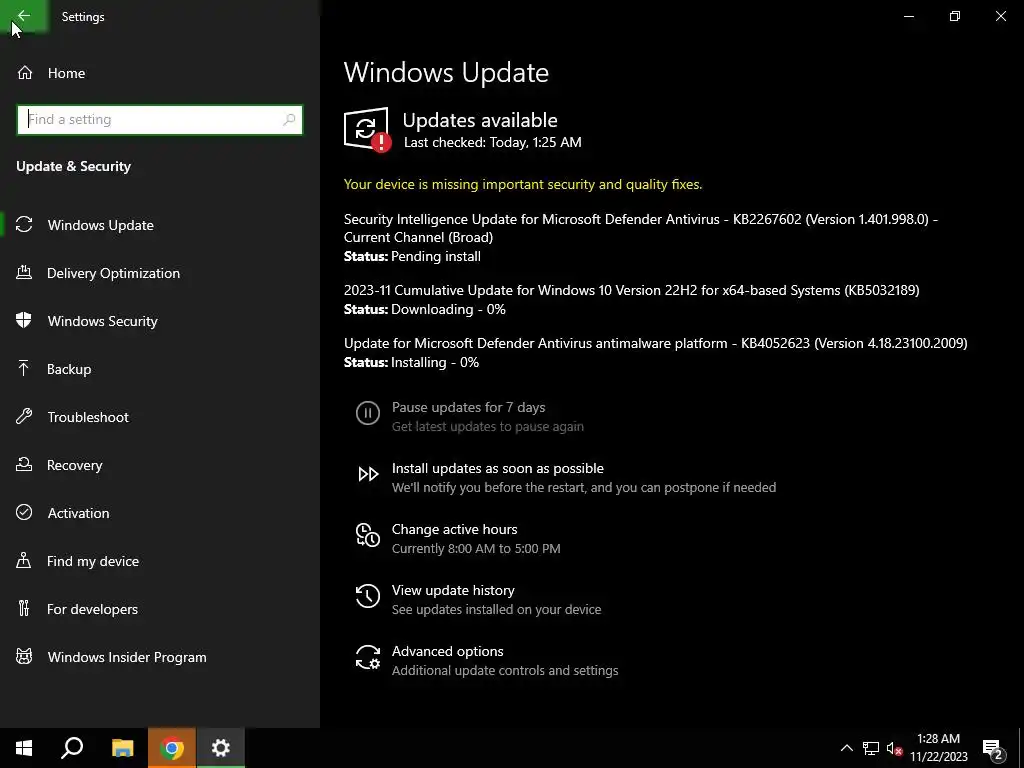Show hidden tray icons with the chevron
Screen dimensions: 1024x768
click(846, 748)
